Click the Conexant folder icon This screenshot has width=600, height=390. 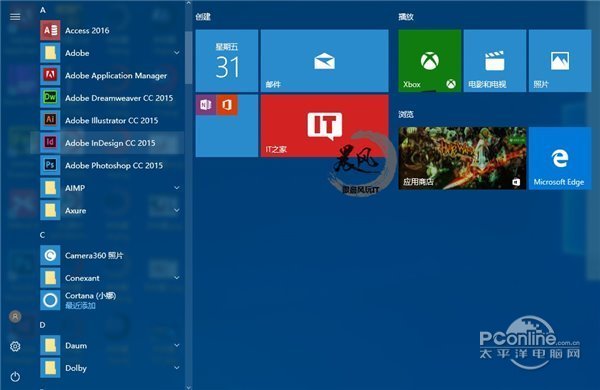pyautogui.click(x=50, y=278)
